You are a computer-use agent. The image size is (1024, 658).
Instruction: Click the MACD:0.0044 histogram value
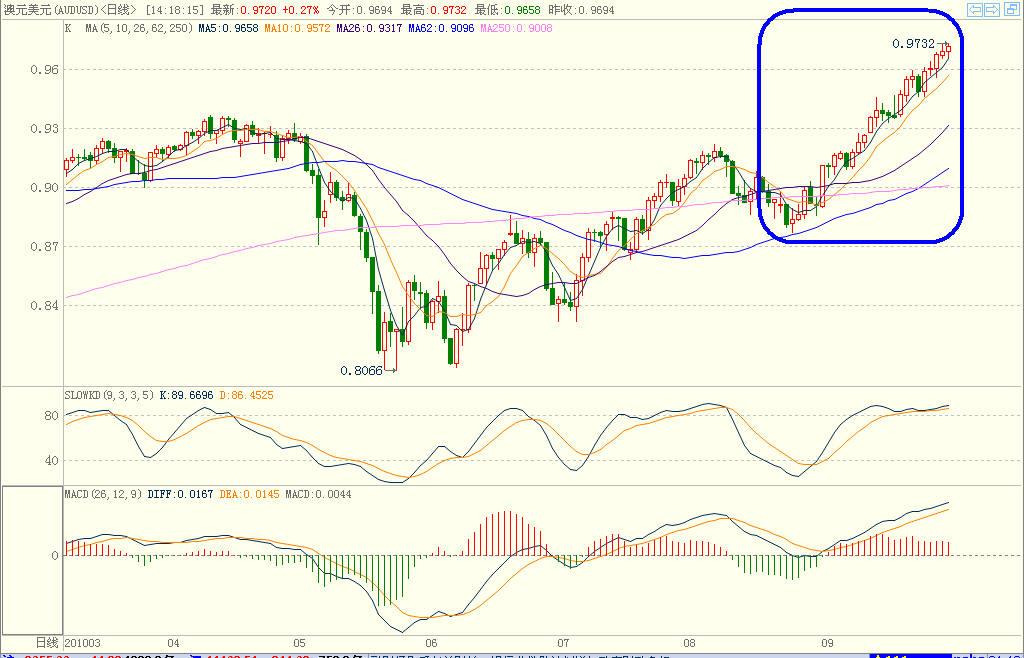[x=318, y=494]
